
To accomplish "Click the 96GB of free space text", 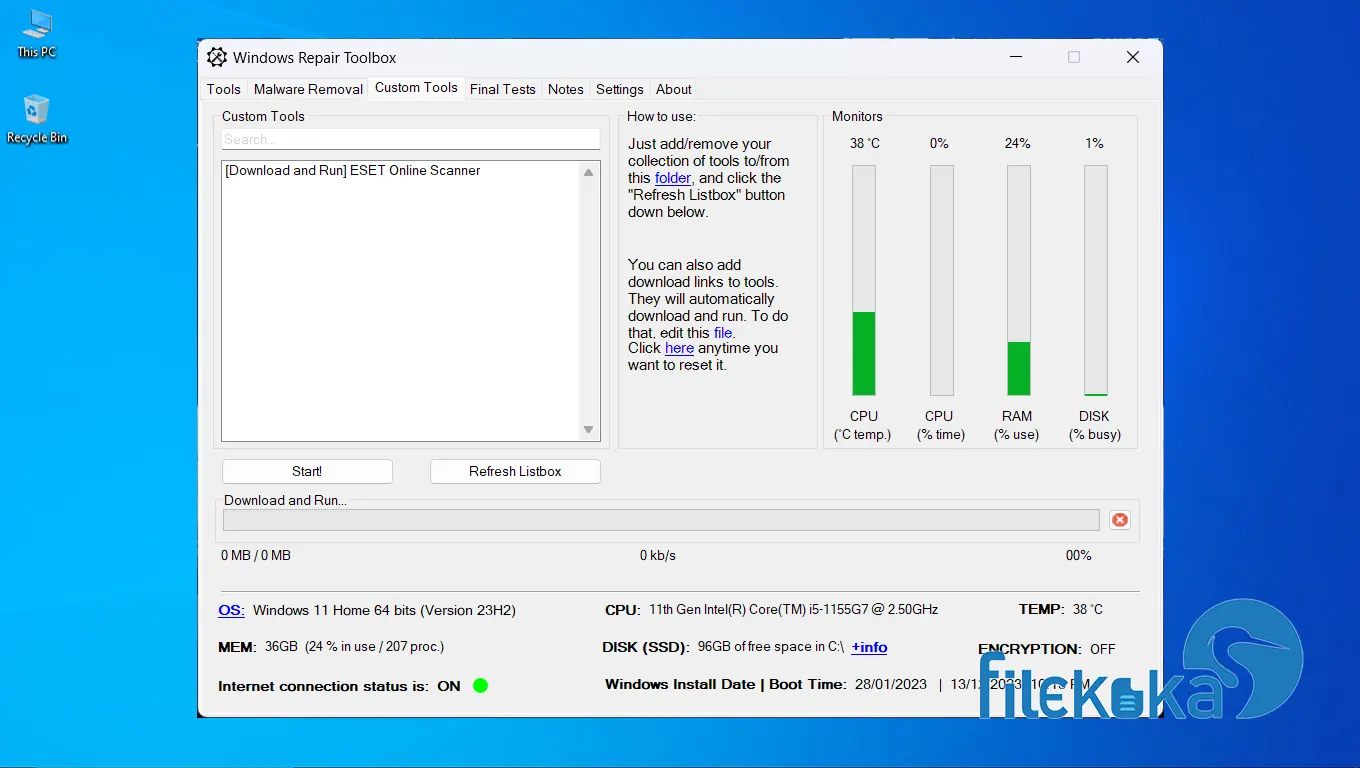I will [x=770, y=647].
